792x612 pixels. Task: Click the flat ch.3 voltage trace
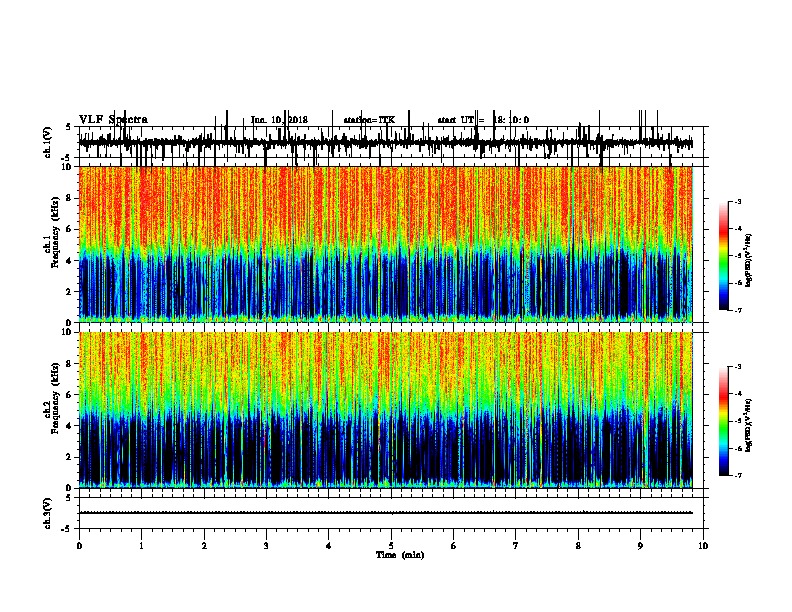click(386, 513)
